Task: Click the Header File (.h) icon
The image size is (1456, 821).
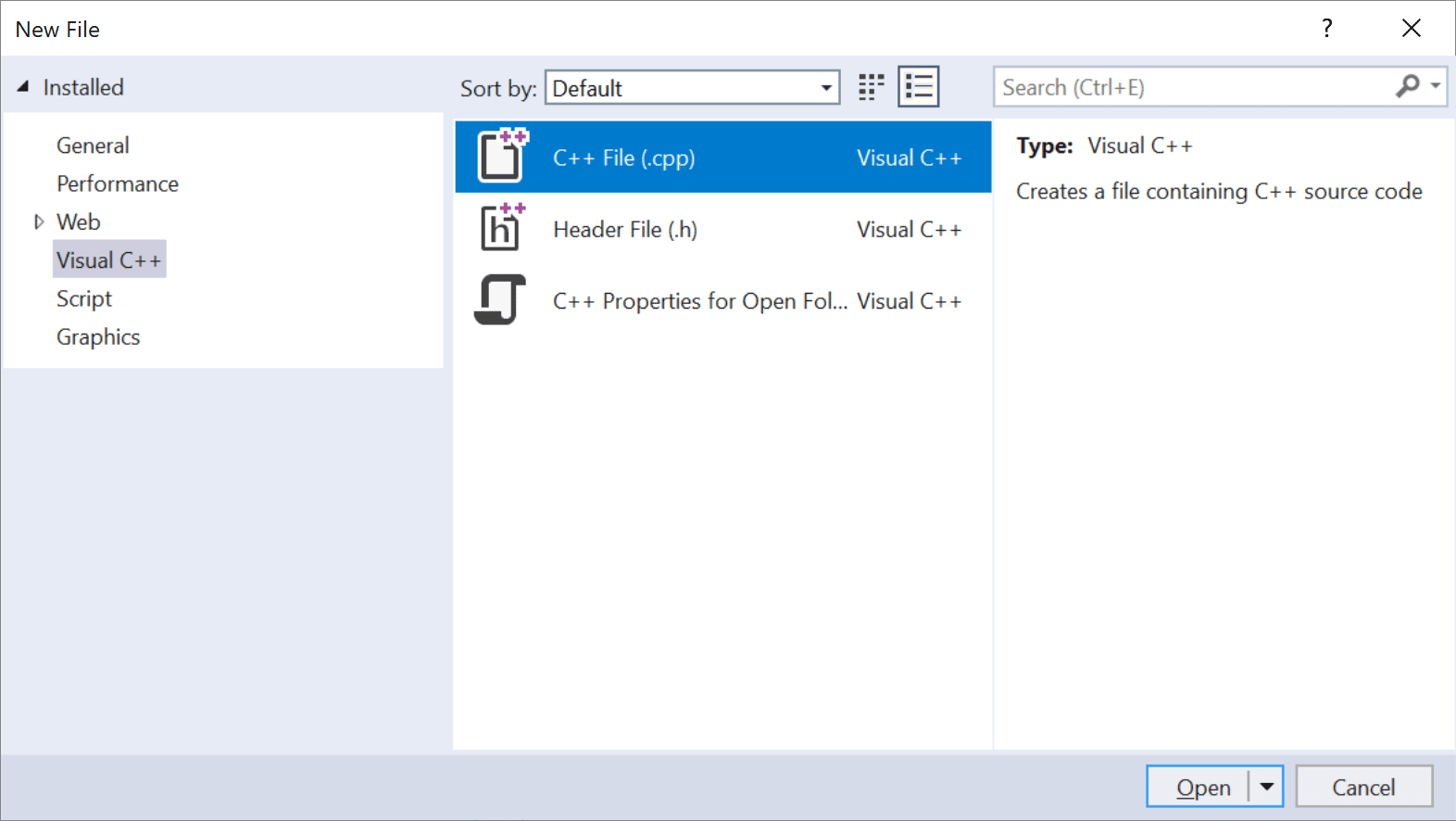Action: 502,227
